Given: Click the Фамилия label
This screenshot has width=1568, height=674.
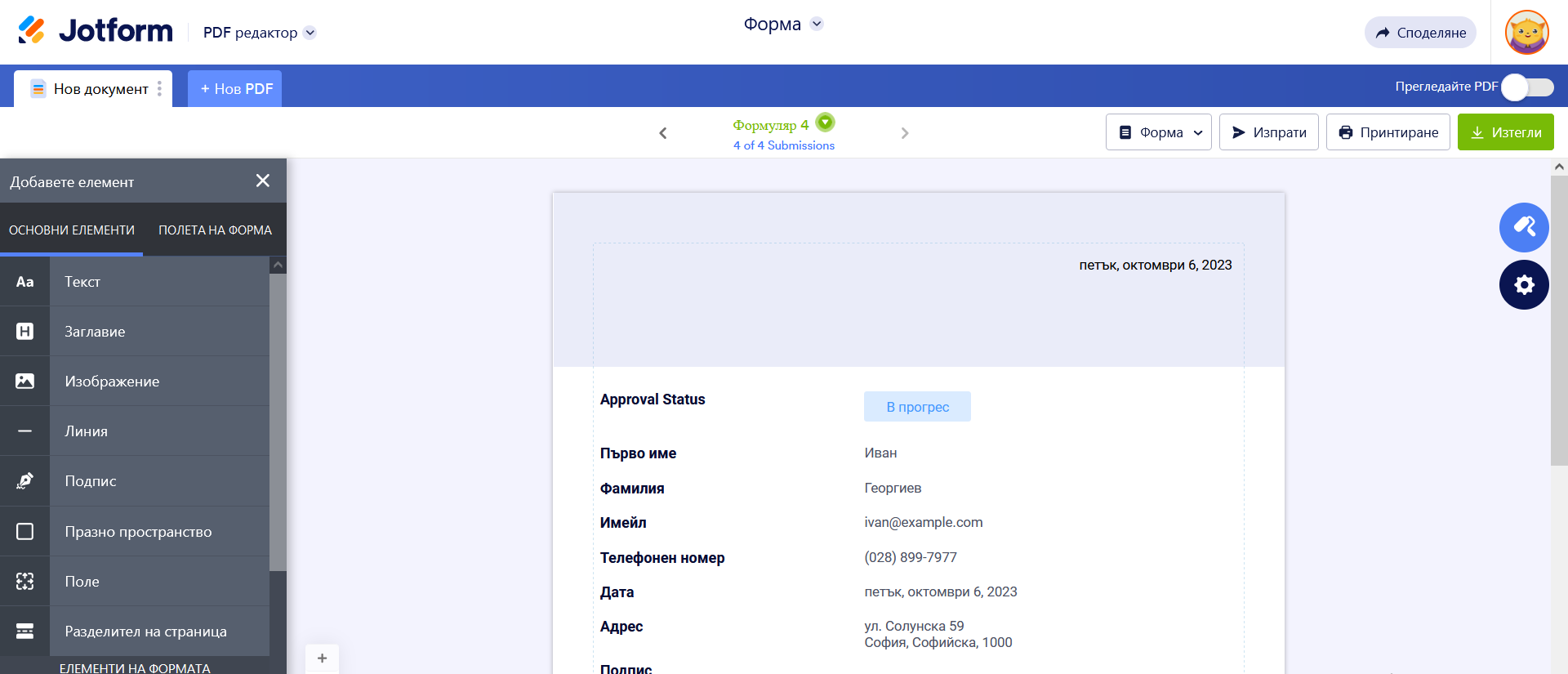Looking at the screenshot, I should click(632, 489).
